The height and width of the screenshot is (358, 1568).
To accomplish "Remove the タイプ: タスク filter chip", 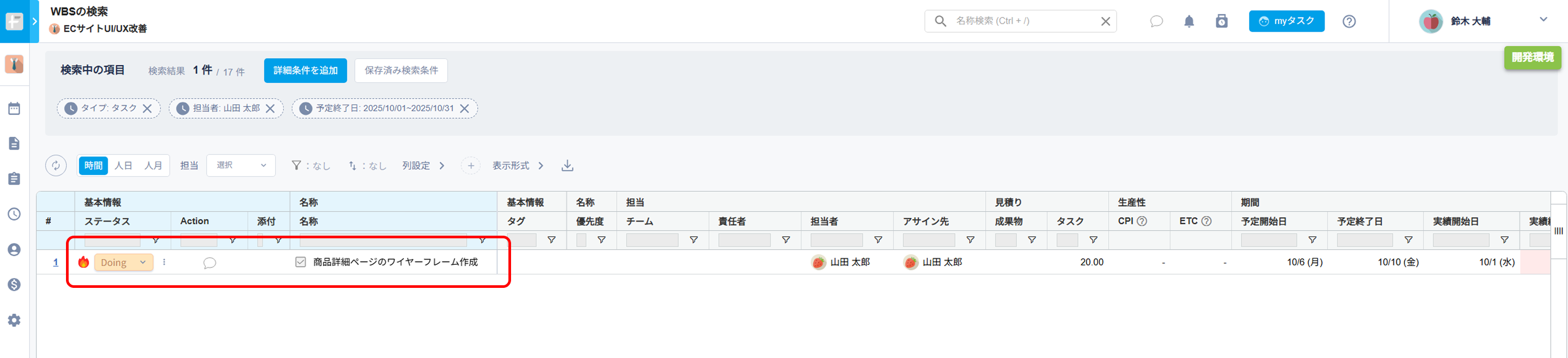I will coord(147,108).
